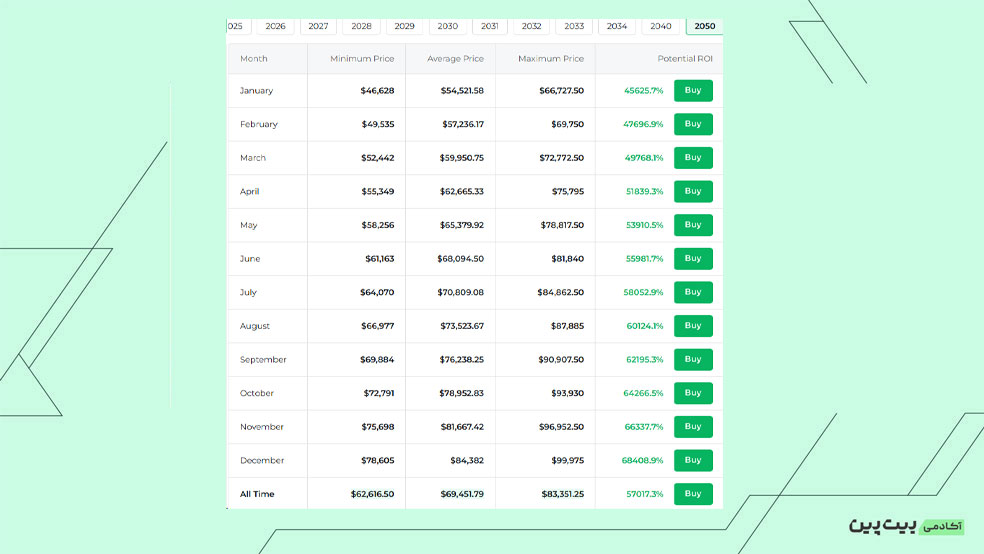
Task: Switch to the 2034 year tab
Action: click(x=617, y=26)
